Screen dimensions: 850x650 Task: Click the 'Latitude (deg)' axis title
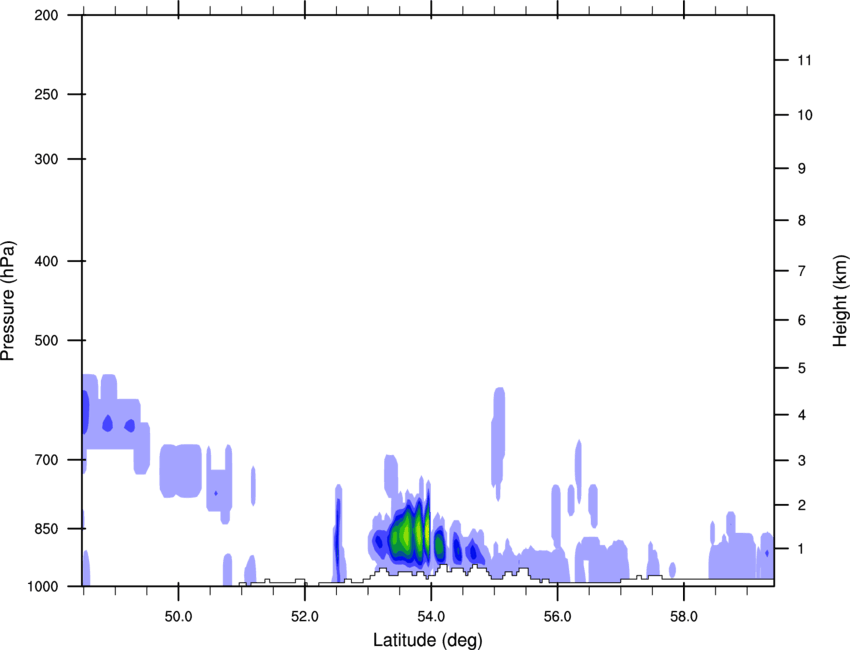427,640
